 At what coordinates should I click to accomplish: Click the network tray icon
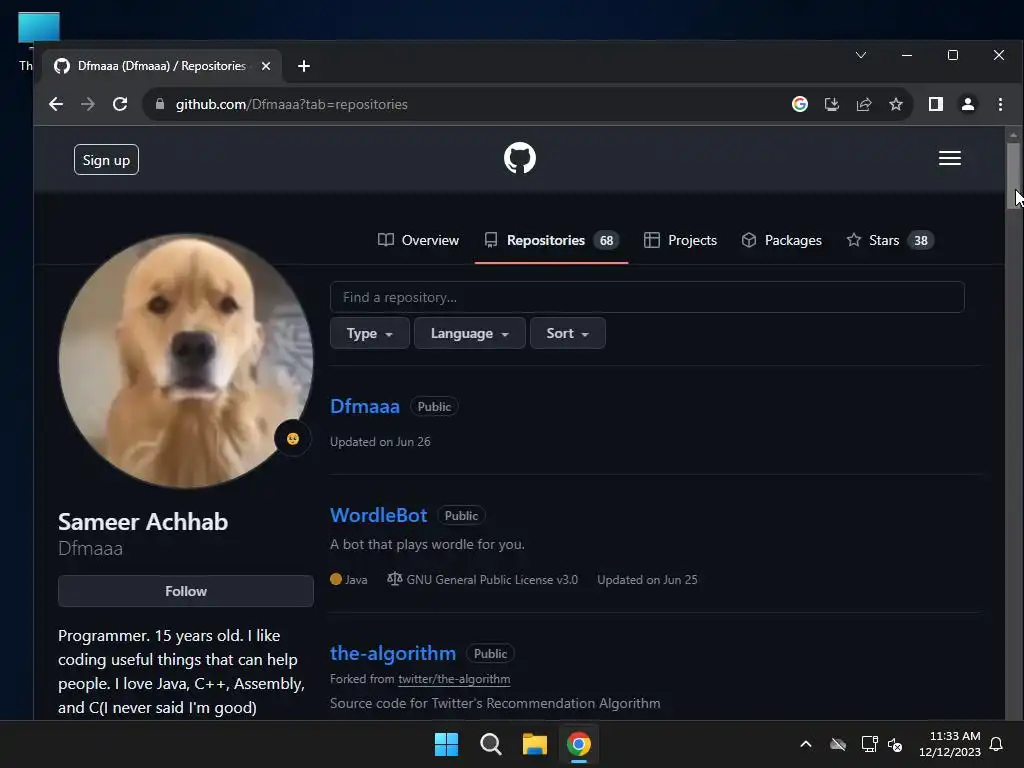pos(869,744)
